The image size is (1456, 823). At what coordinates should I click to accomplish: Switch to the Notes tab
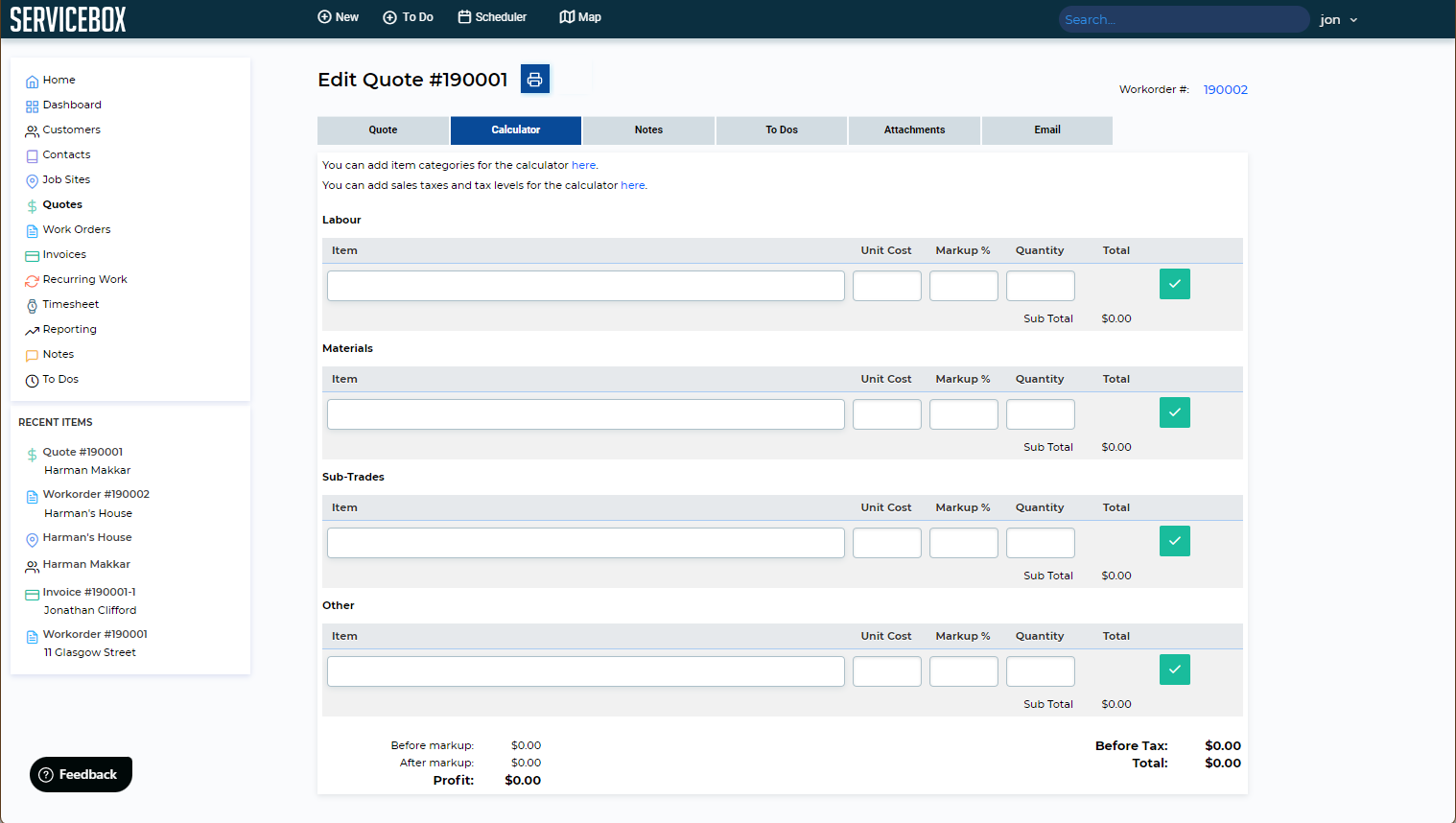tap(648, 130)
